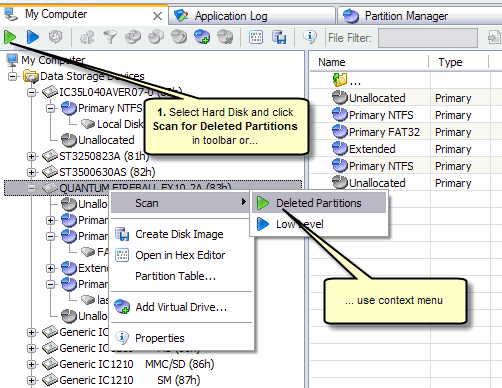Click the Data Storage Devices folder icon

pyautogui.click(x=31, y=76)
